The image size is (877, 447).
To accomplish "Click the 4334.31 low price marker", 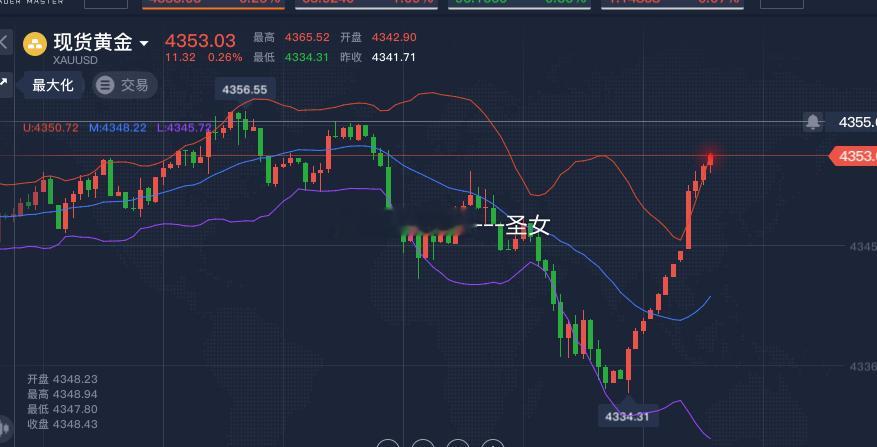I will pos(628,416).
